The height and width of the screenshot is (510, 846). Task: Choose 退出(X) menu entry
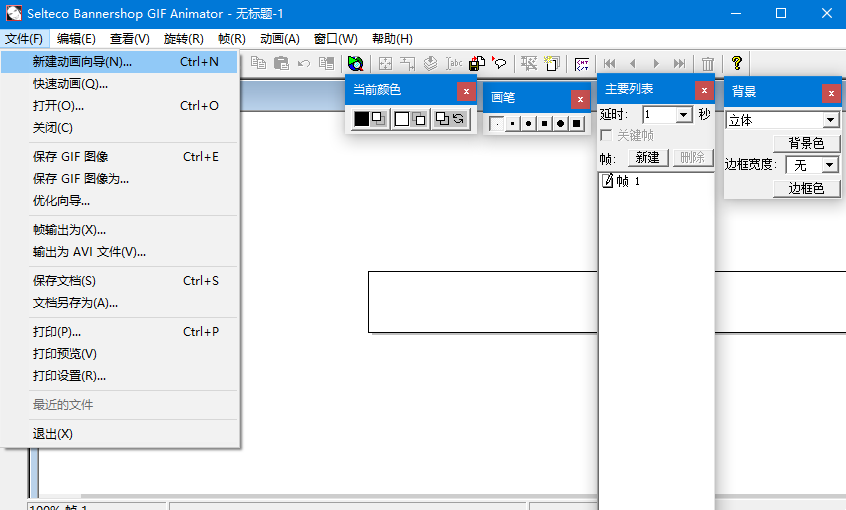(x=119, y=434)
